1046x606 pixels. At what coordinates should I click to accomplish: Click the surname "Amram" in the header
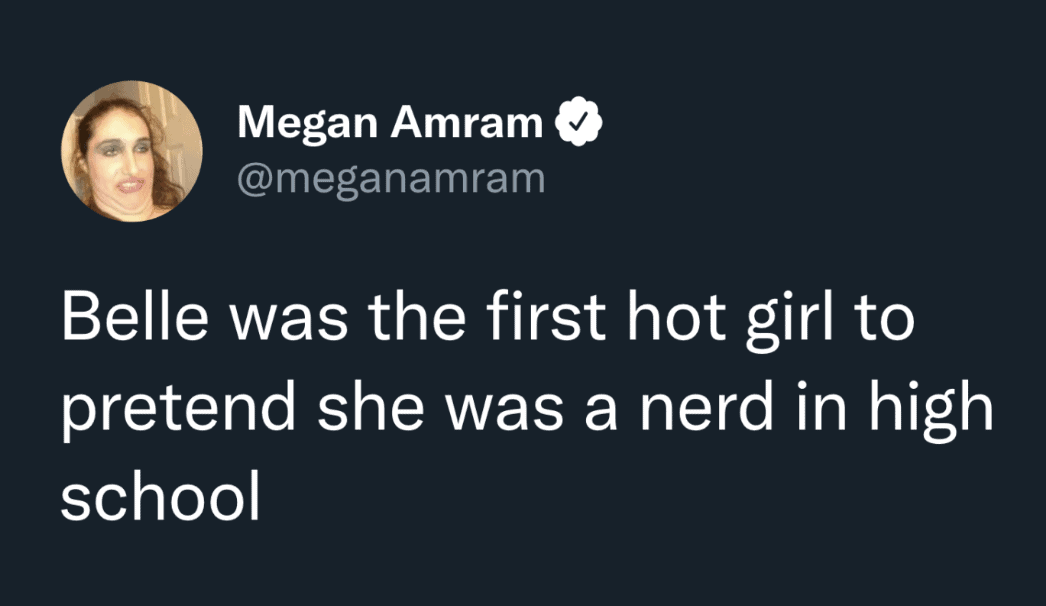466,124
